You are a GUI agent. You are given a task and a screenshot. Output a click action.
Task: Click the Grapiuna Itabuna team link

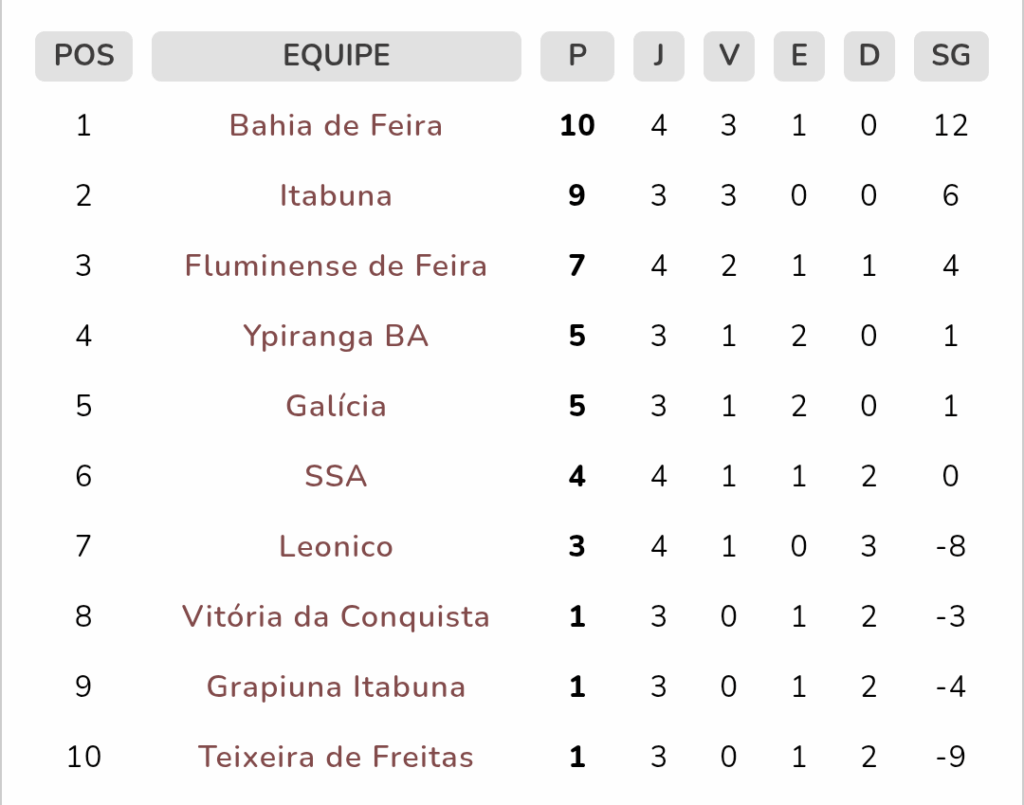[x=336, y=687]
